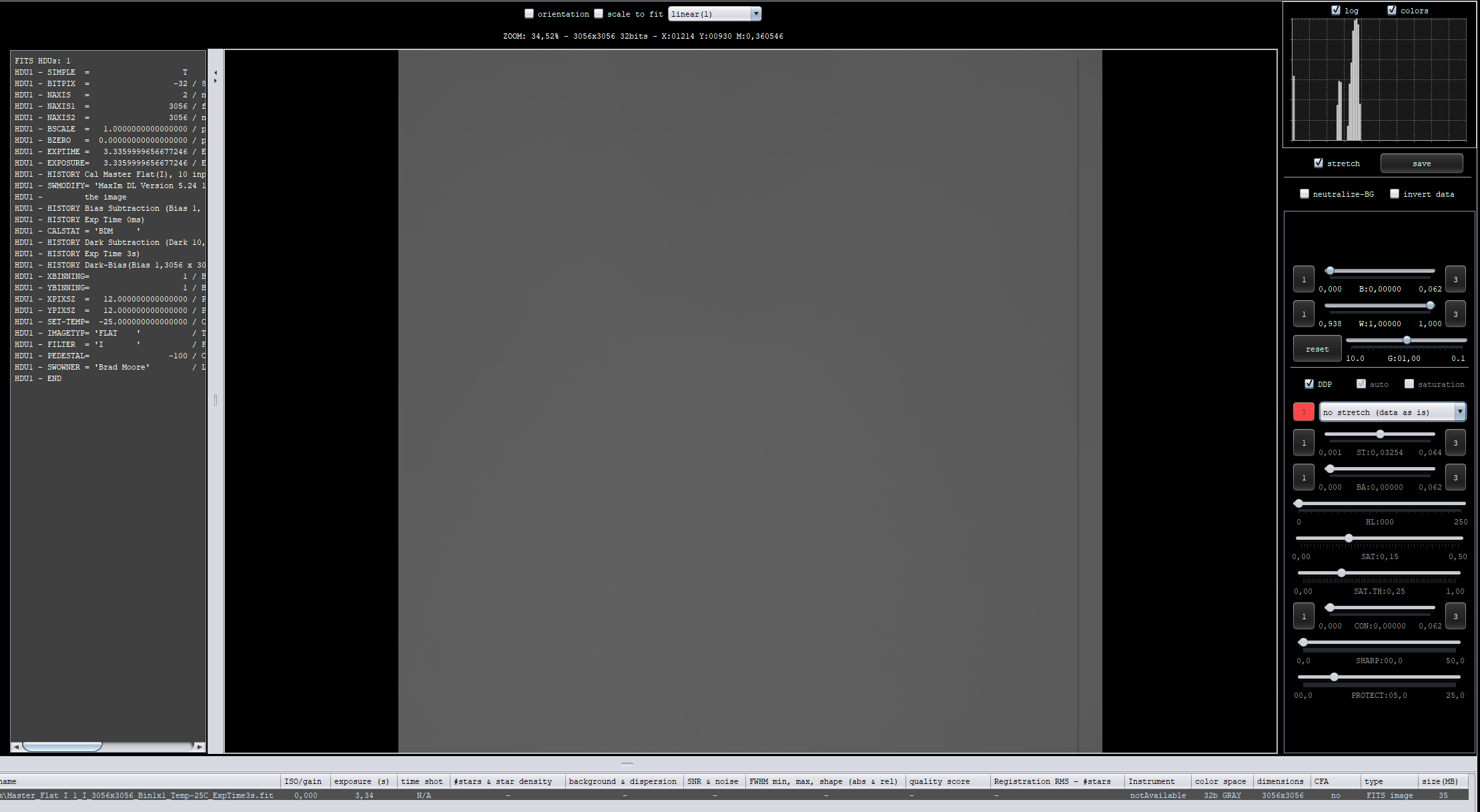Image resolution: width=1480 pixels, height=812 pixels.
Task: Collapse FITS header panel with left arrow
Action: pyautogui.click(x=216, y=72)
